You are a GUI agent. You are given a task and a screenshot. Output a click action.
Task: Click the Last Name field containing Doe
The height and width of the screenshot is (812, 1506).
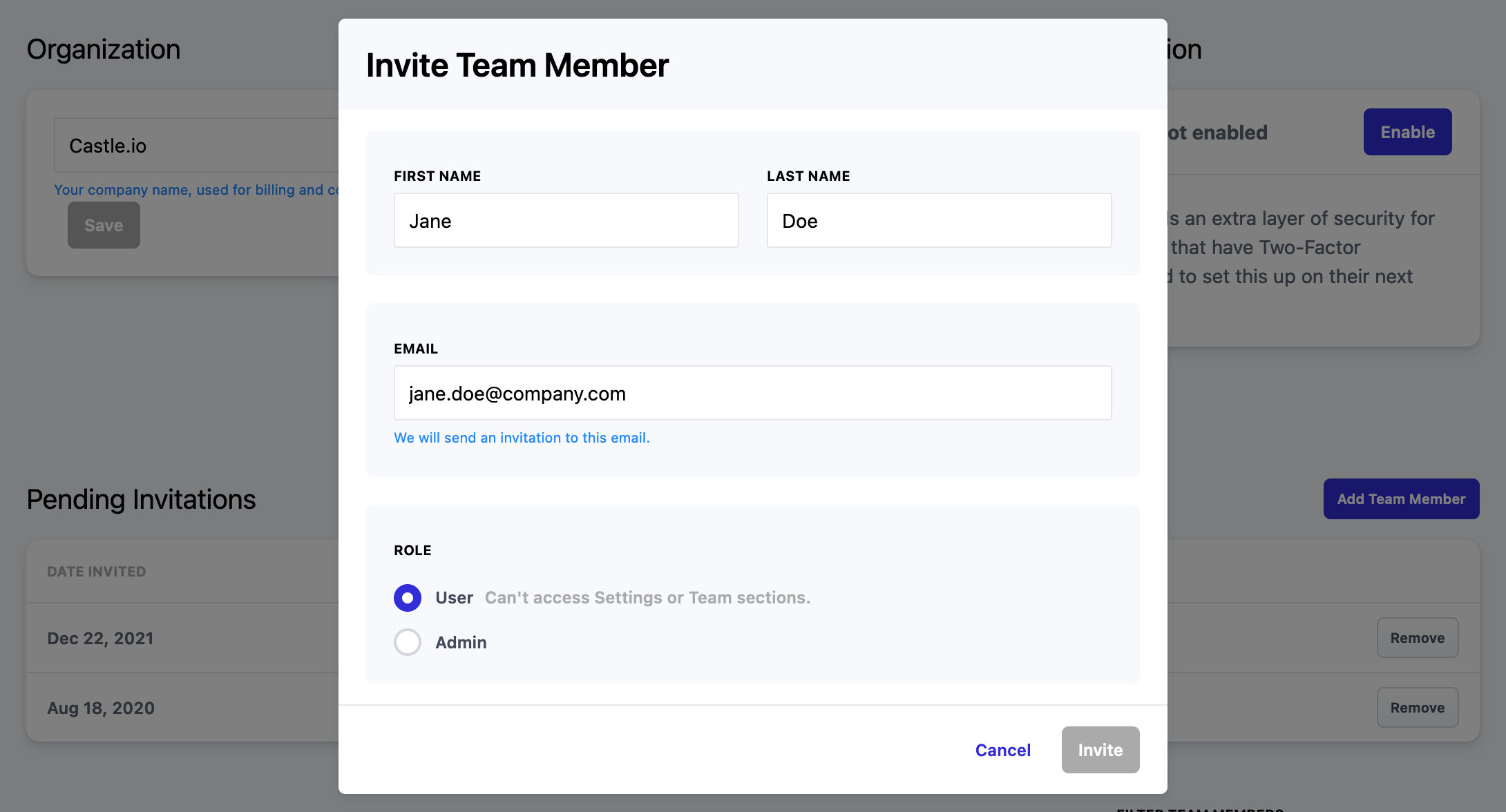pos(939,220)
